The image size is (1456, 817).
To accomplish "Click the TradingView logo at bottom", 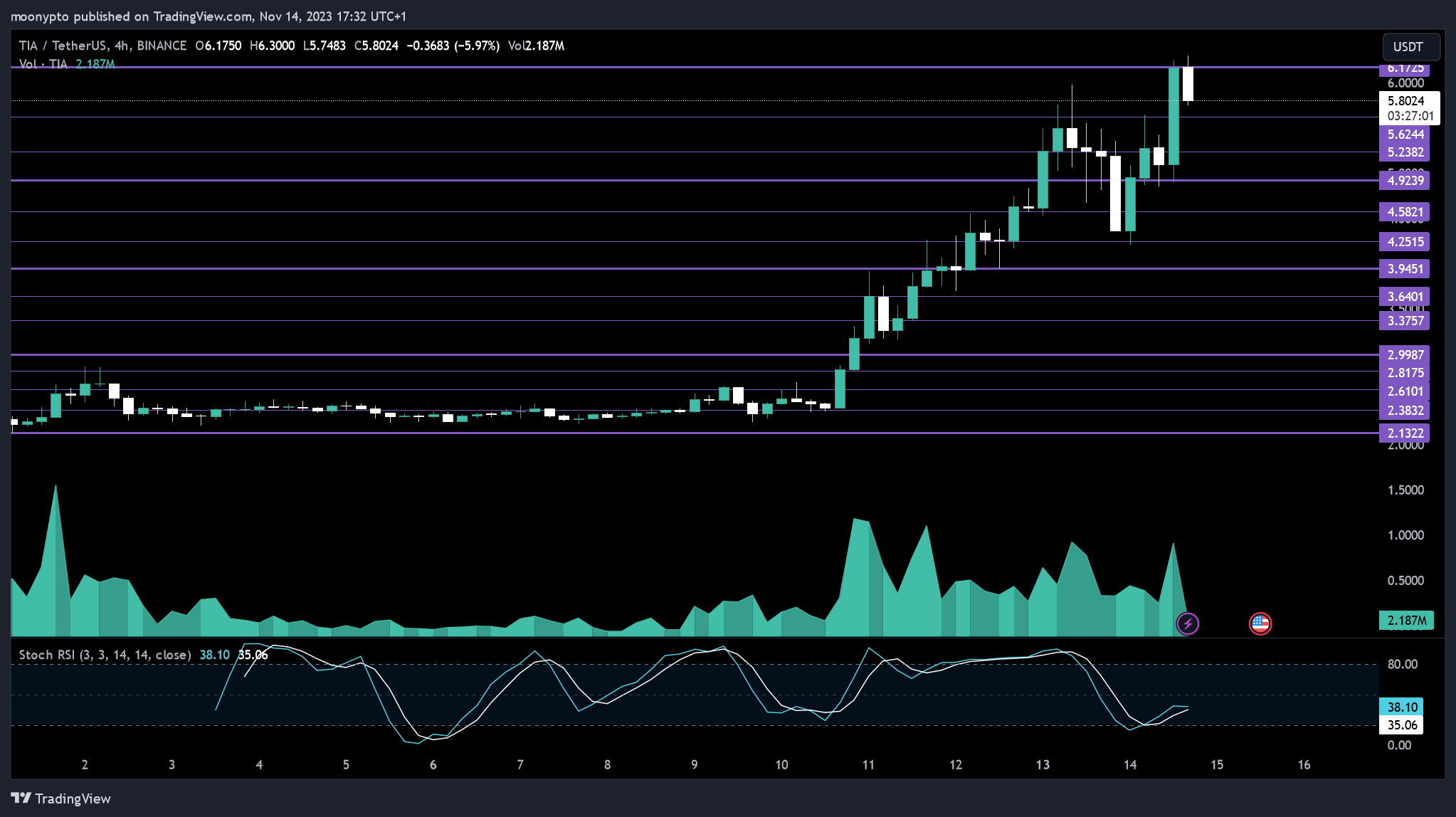I will 61,798.
